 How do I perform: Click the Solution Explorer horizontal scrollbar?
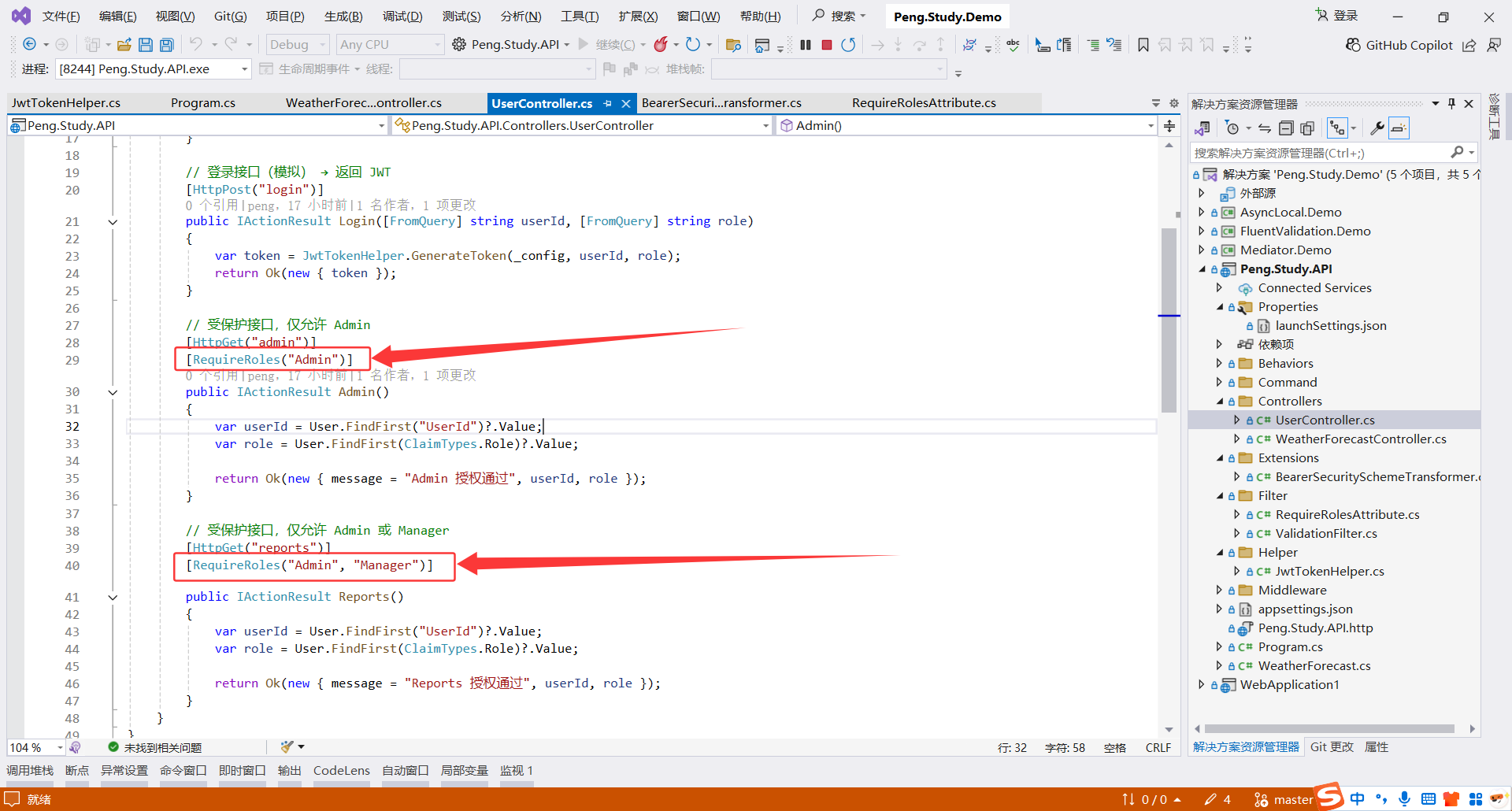click(x=1329, y=729)
